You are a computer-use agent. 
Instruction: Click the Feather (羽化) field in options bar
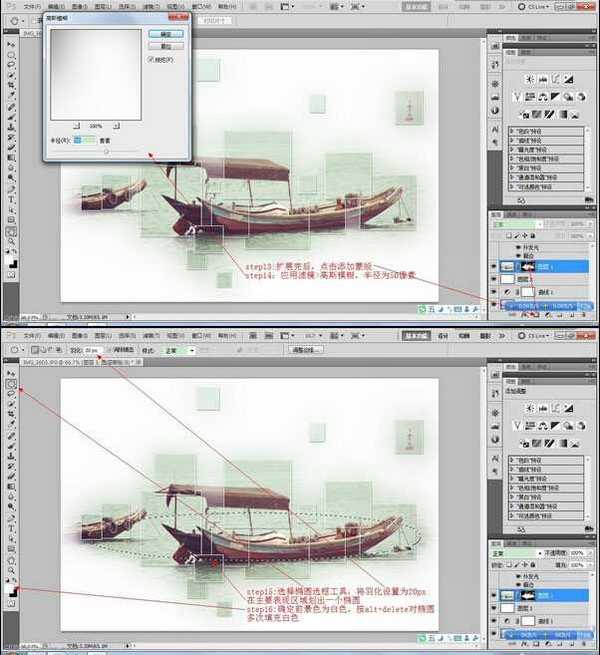[x=92, y=350]
